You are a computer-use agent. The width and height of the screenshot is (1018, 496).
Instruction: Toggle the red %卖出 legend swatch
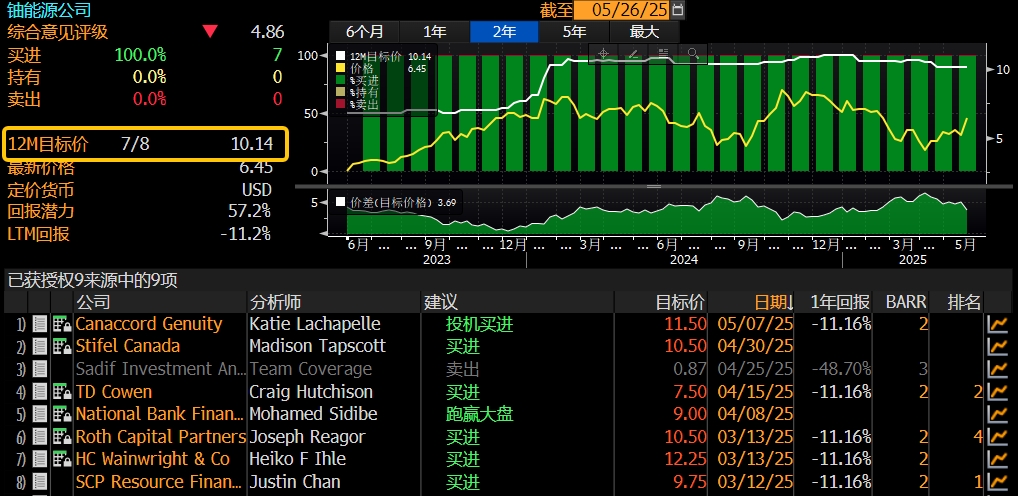point(341,104)
